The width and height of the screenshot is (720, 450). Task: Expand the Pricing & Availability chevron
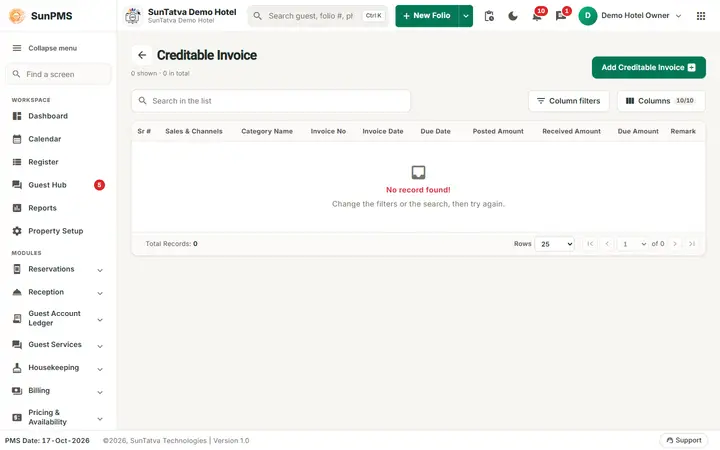100,419
